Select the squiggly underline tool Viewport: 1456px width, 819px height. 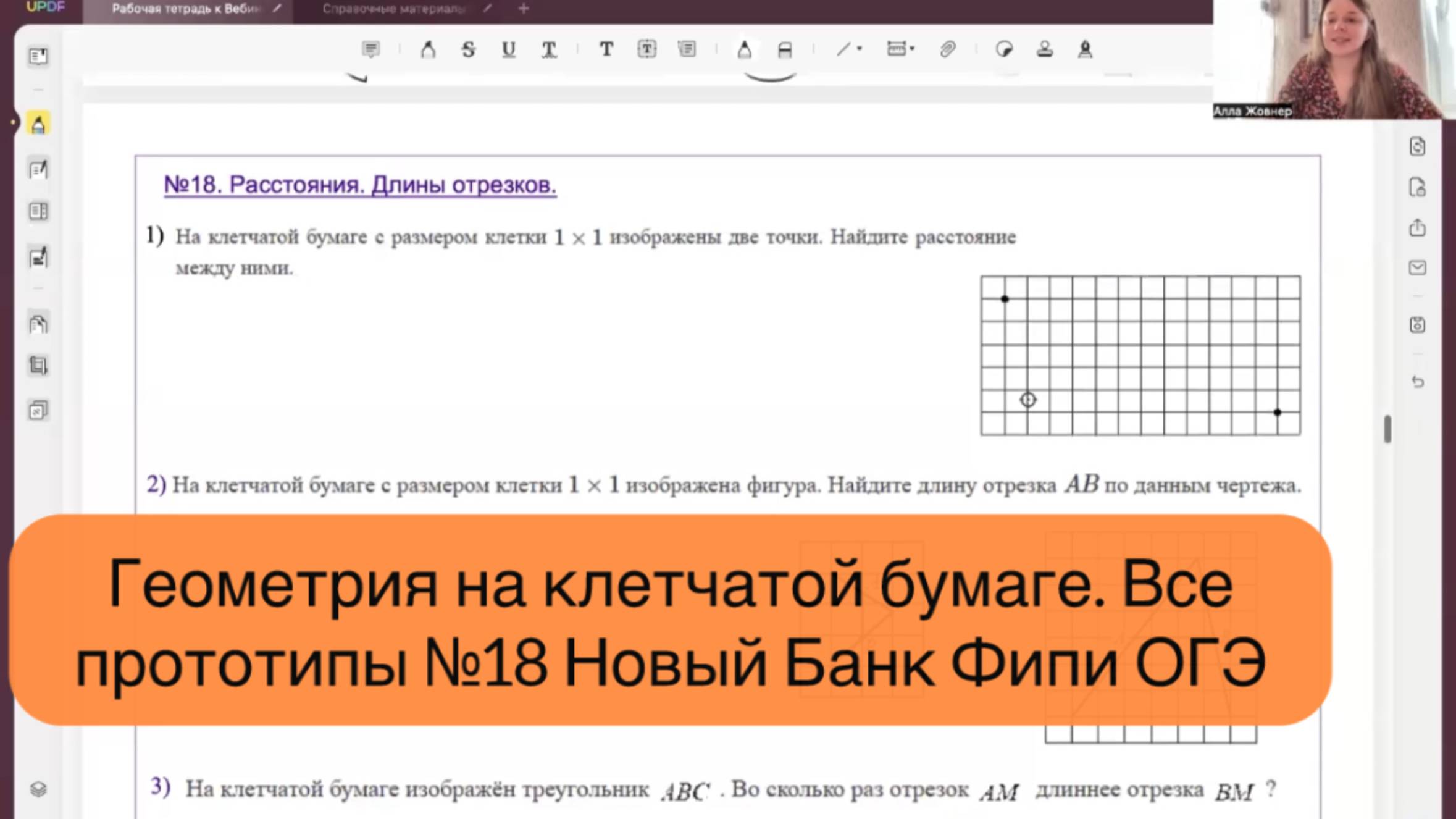[548, 49]
